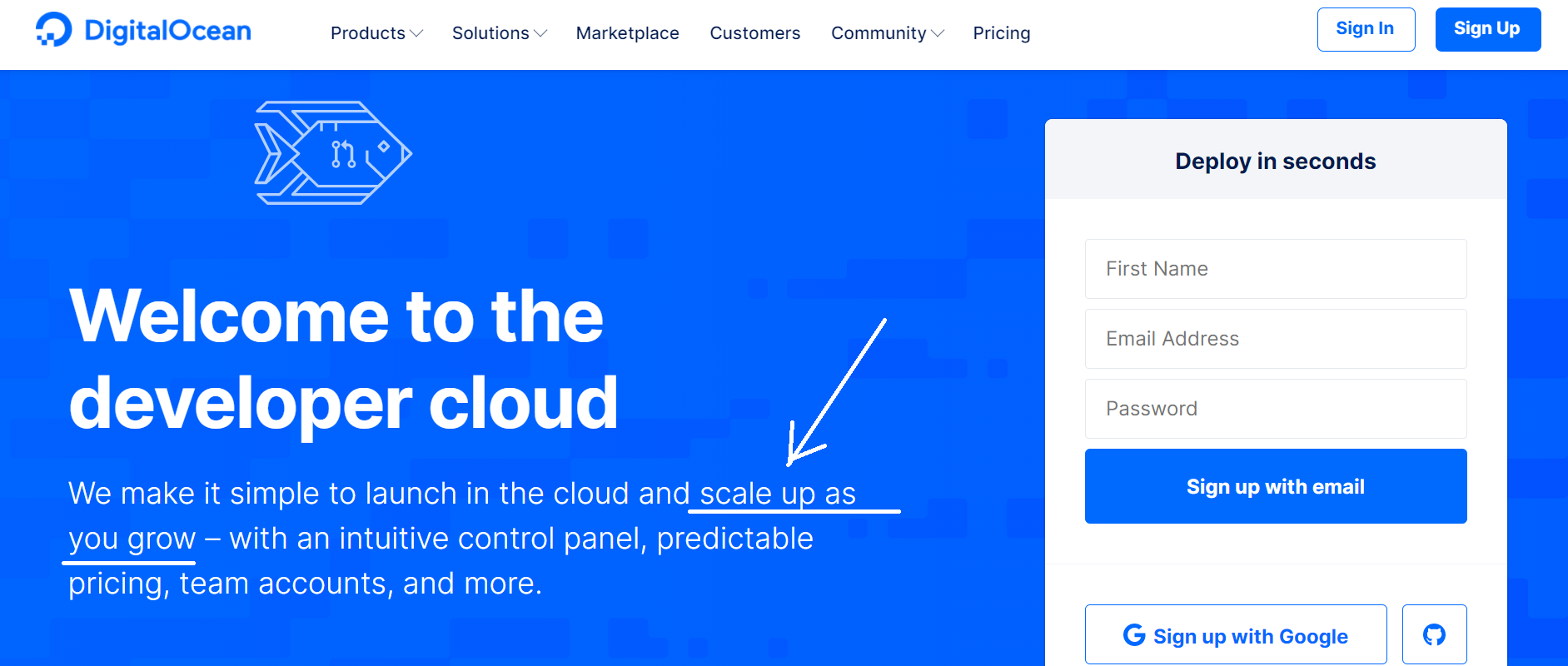
Task: Open the Customers page
Action: (x=754, y=33)
